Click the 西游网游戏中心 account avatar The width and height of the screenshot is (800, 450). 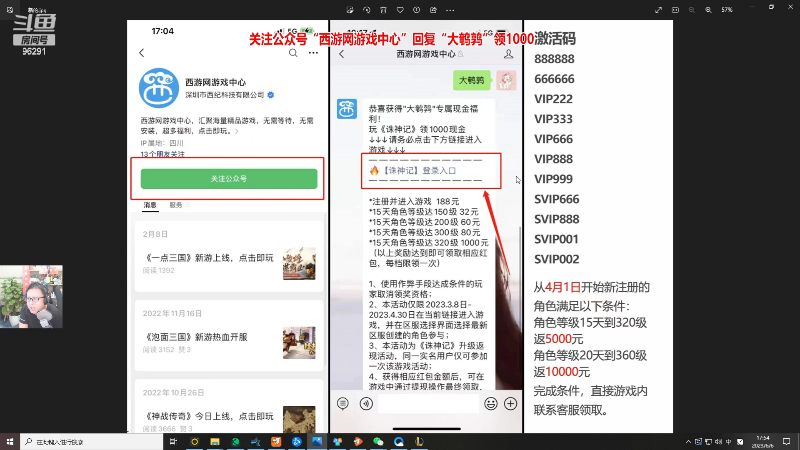click(x=159, y=88)
